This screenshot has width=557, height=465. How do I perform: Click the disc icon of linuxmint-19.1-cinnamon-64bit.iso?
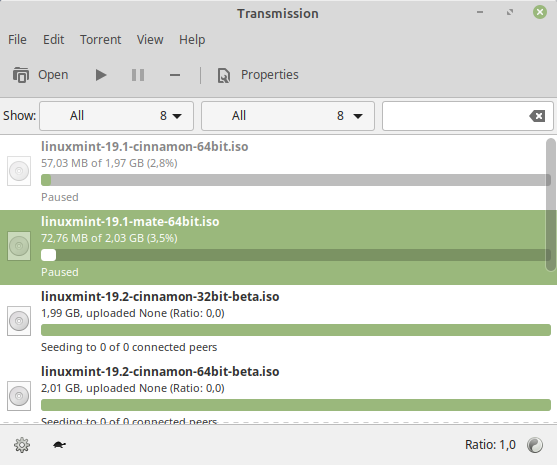tap(19, 171)
